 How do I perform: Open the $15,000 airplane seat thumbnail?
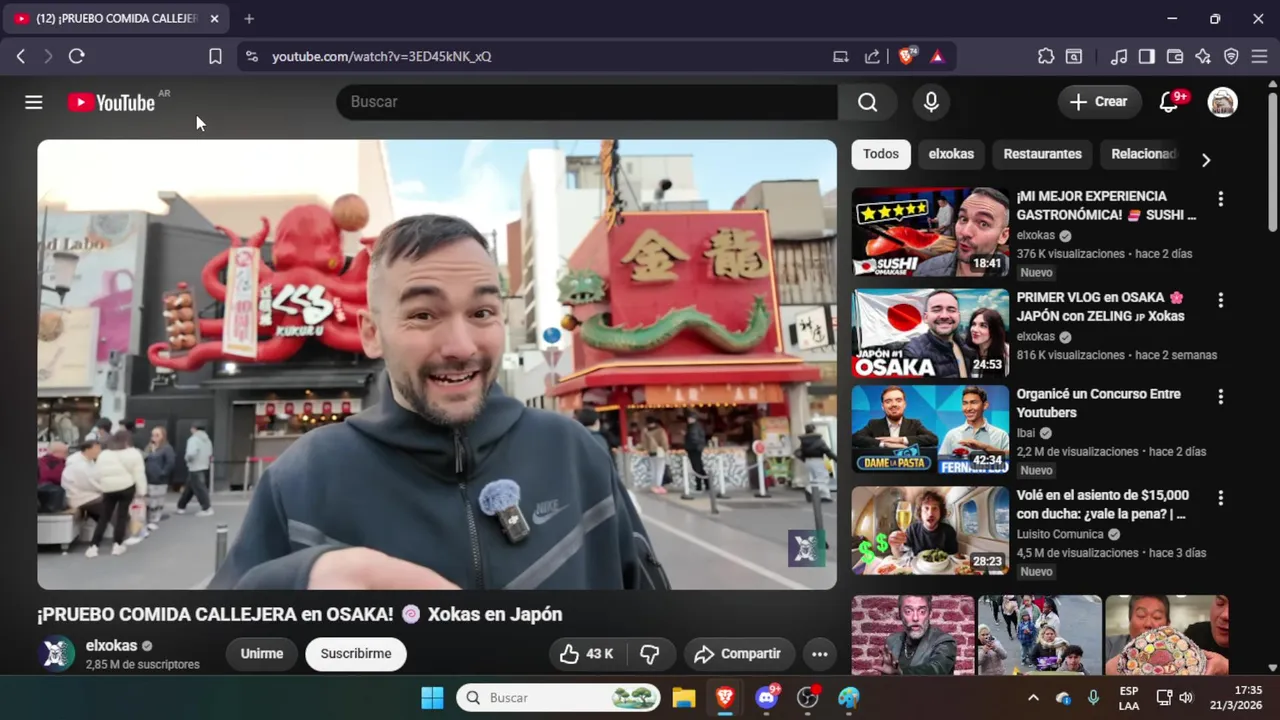coord(930,531)
